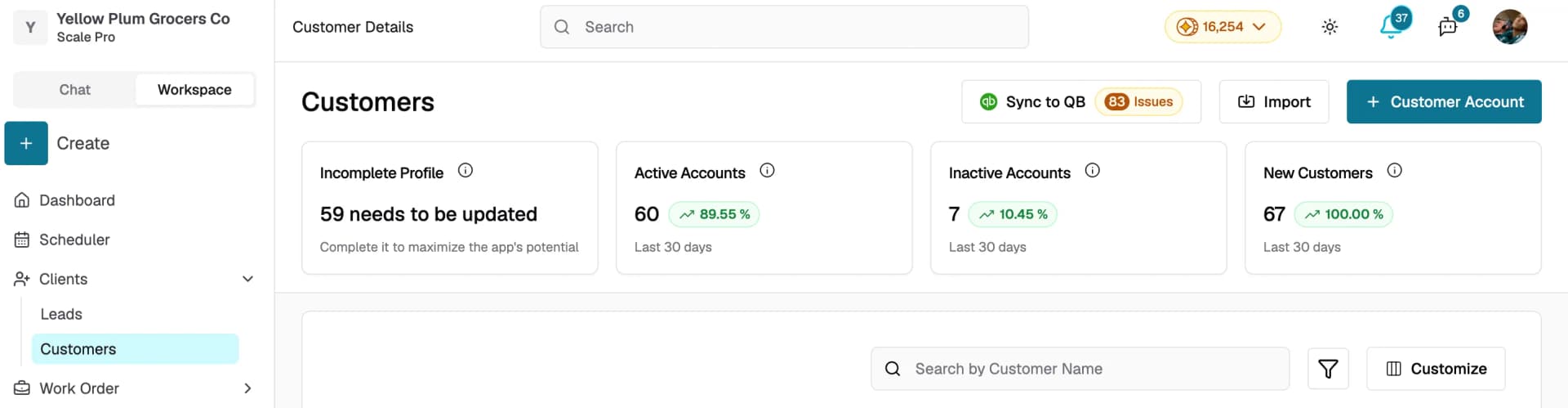Open the user profile avatar
Screen dimensions: 1568x408
[x=1510, y=27]
